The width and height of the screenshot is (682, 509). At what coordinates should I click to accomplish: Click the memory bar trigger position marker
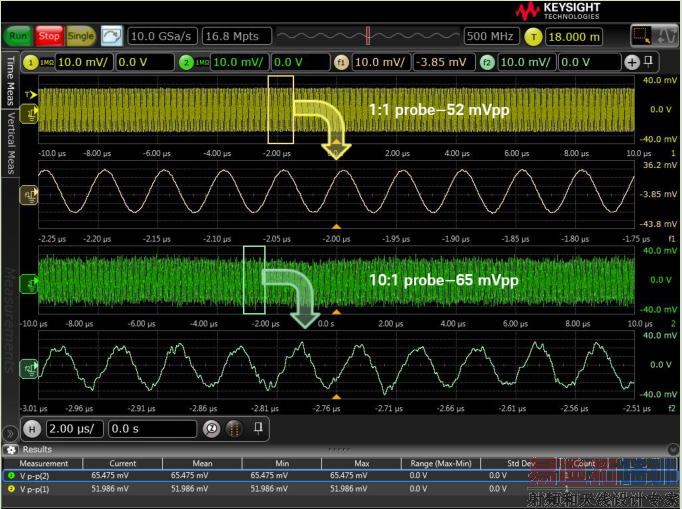pos(369,36)
